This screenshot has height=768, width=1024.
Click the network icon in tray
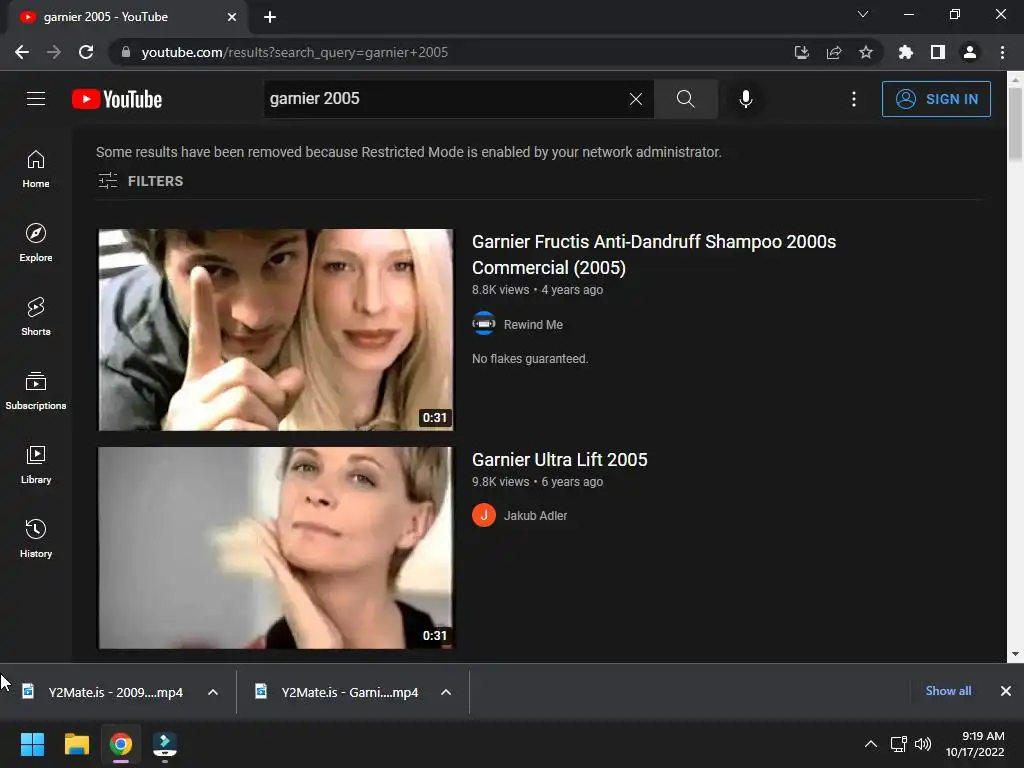(899, 744)
